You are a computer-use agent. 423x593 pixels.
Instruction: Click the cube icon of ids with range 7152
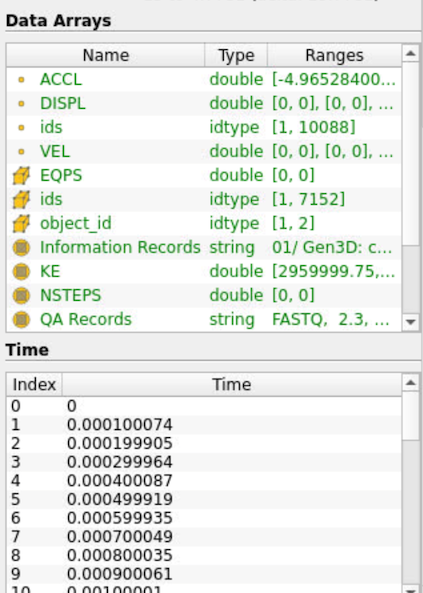(21, 199)
